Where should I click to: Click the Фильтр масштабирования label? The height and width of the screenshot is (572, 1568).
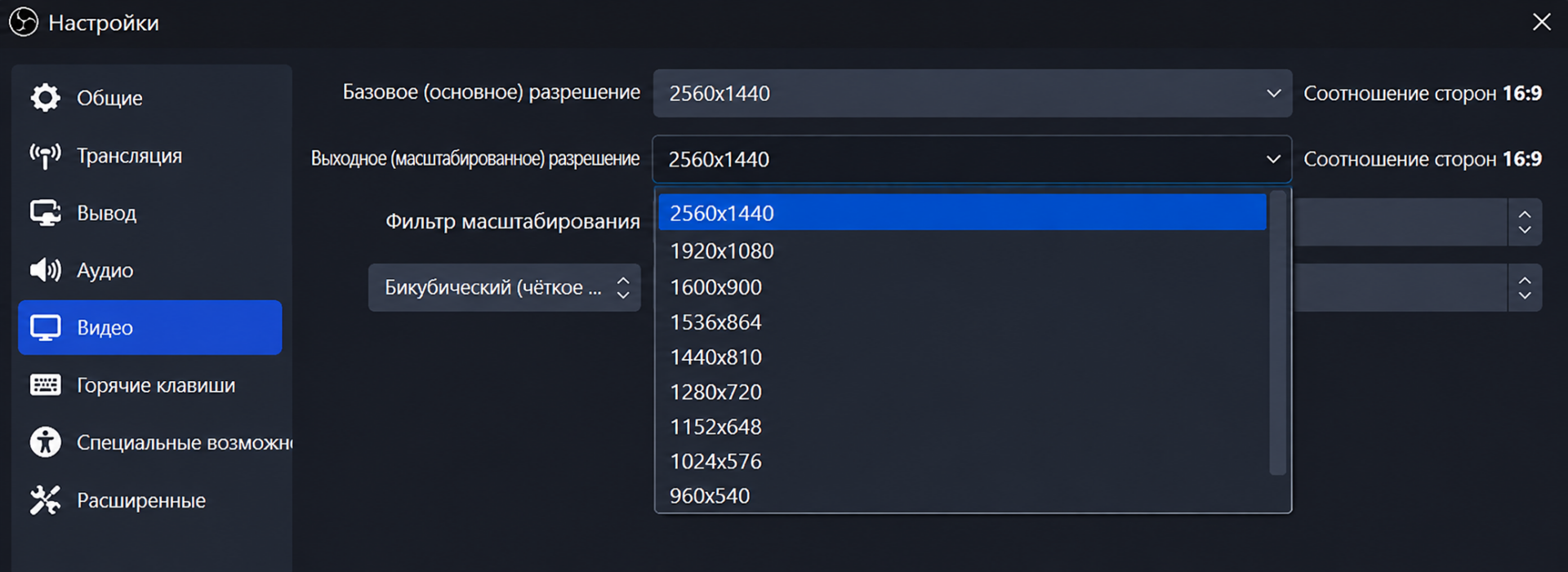[x=513, y=221]
